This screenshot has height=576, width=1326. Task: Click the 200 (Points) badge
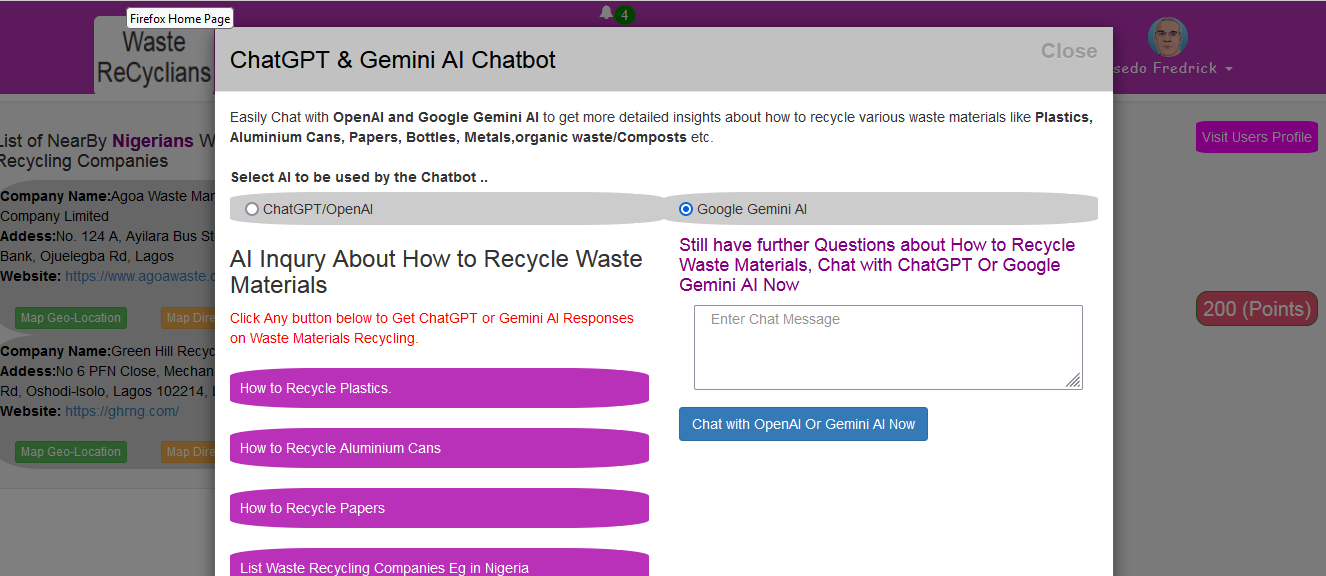pos(1257,309)
